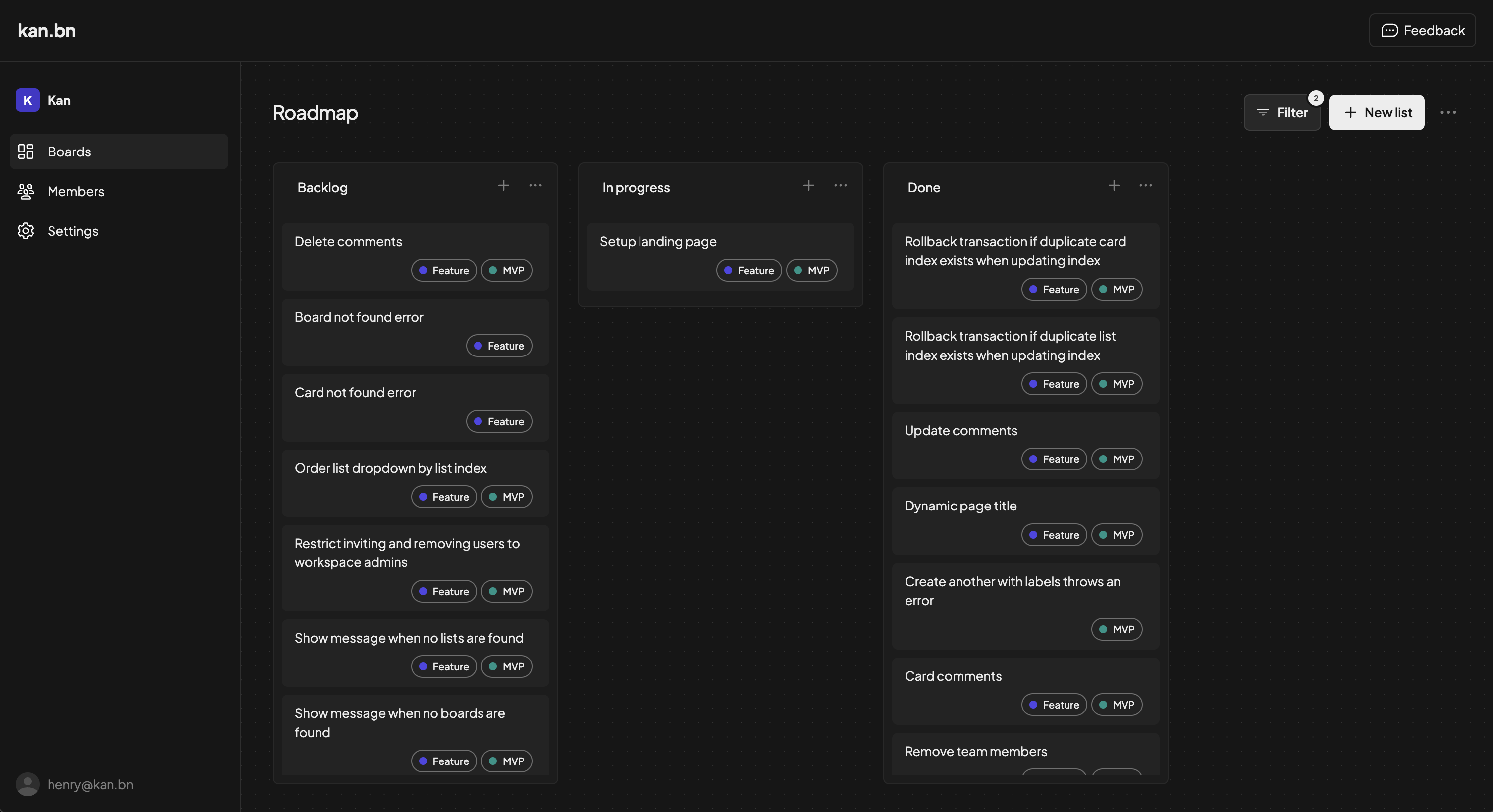Click the purple K workspace avatar

27,100
